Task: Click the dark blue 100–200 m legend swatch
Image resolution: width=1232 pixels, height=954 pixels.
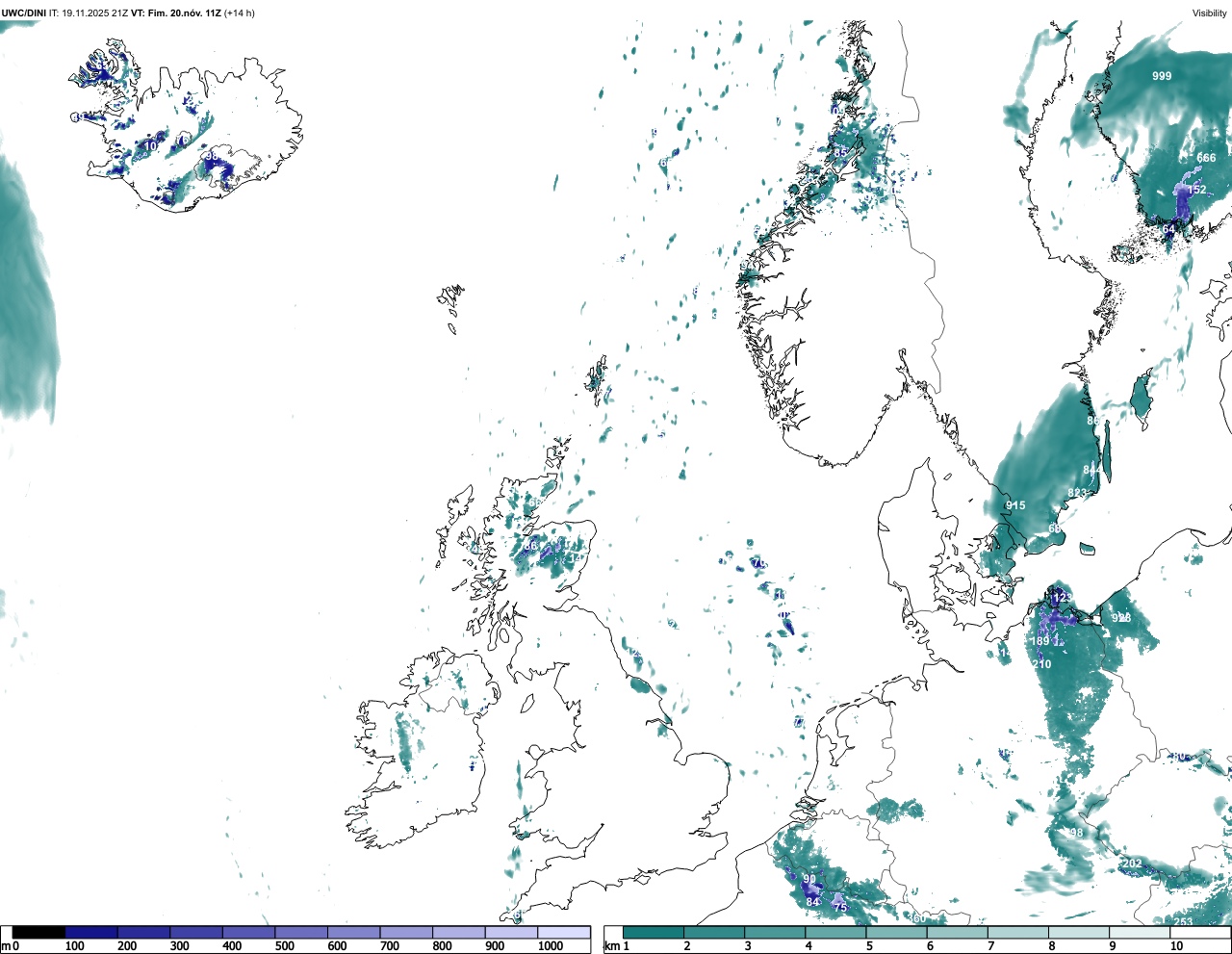Action: (x=91, y=932)
